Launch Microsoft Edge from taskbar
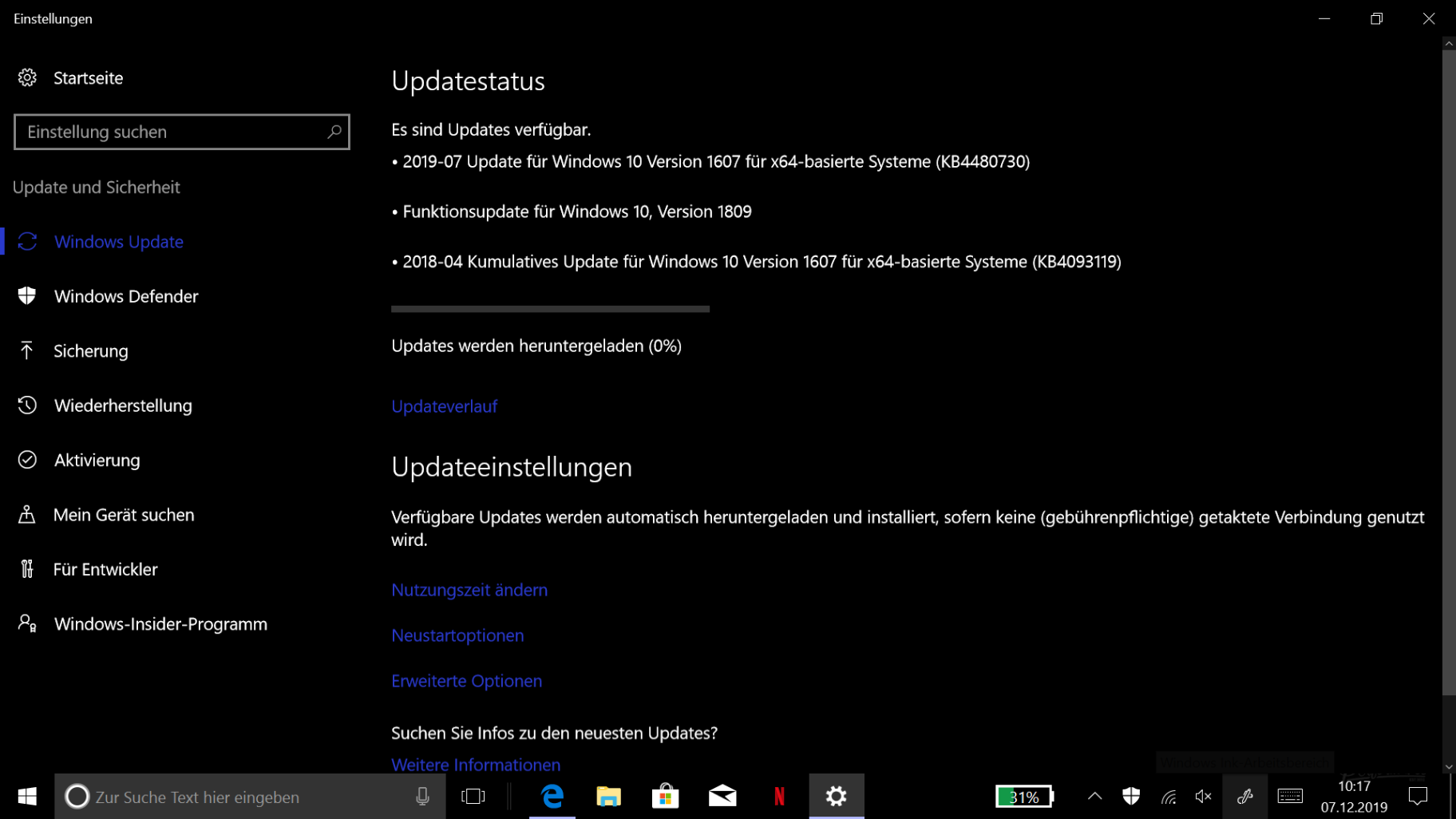This screenshot has height=819, width=1456. tap(552, 796)
